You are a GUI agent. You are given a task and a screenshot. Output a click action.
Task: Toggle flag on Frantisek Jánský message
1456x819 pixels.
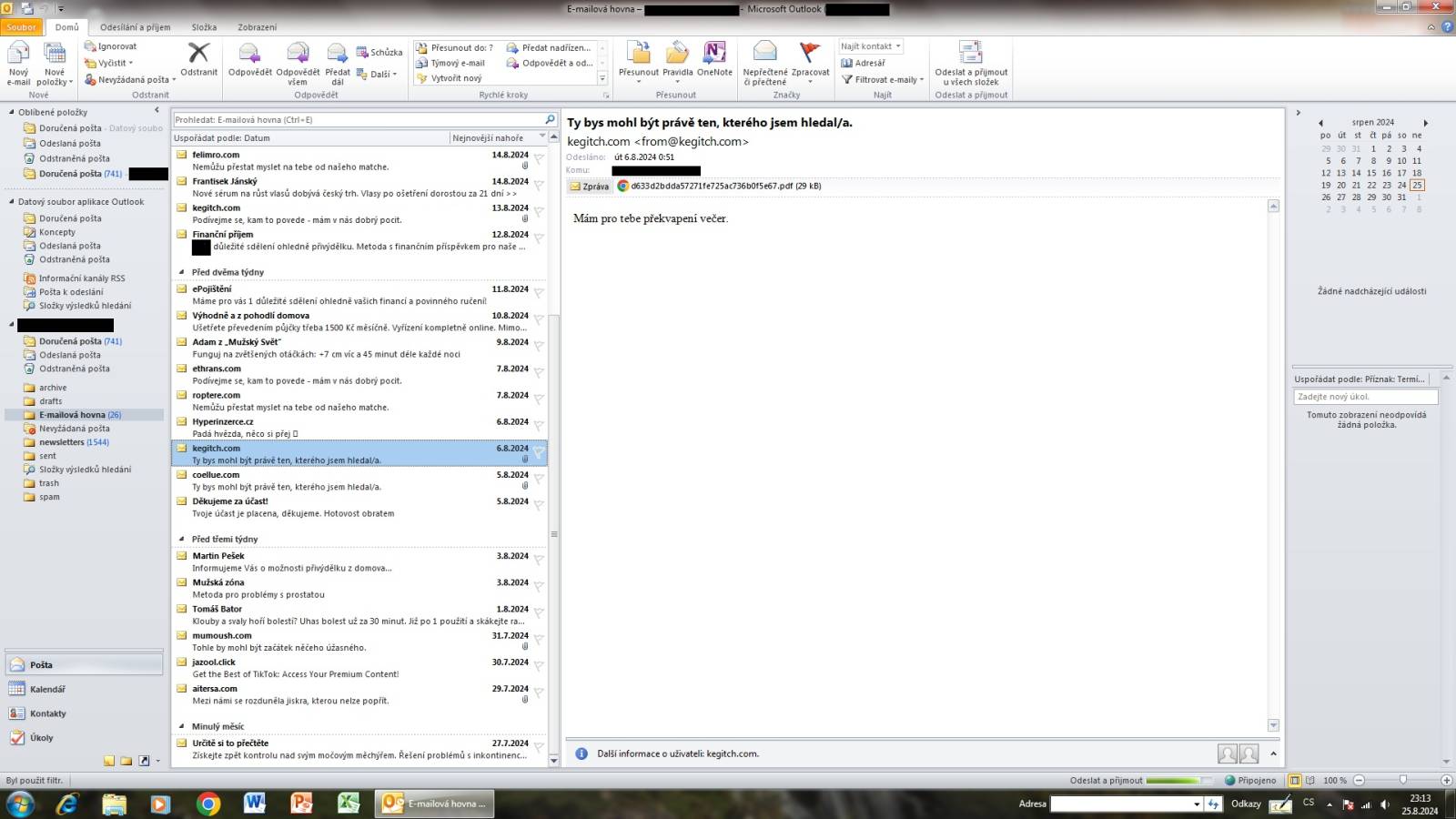pyautogui.click(x=539, y=186)
